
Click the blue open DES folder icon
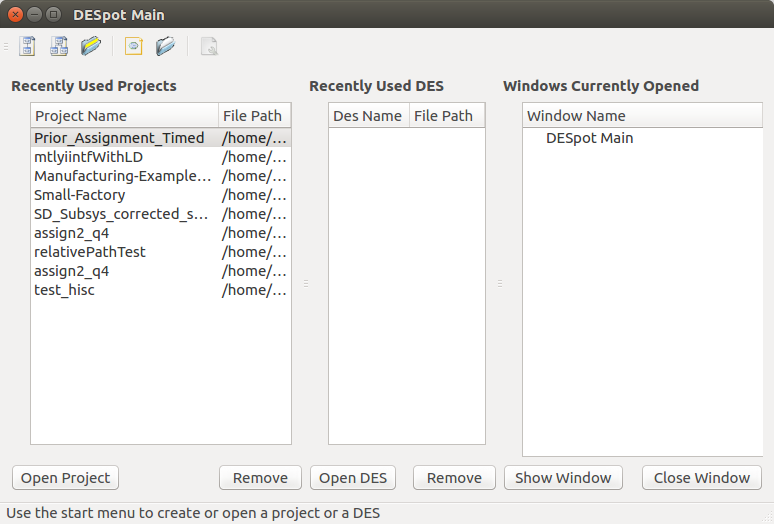165,46
